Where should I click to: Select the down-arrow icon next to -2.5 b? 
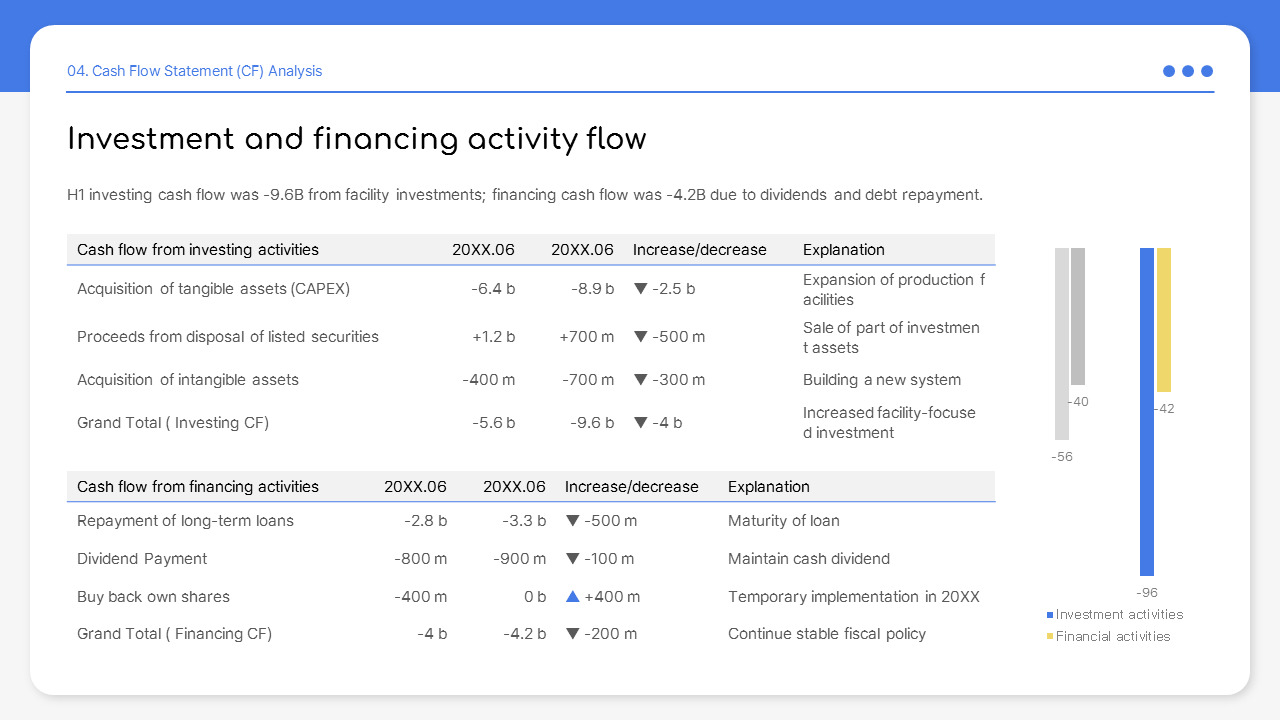(x=640, y=288)
